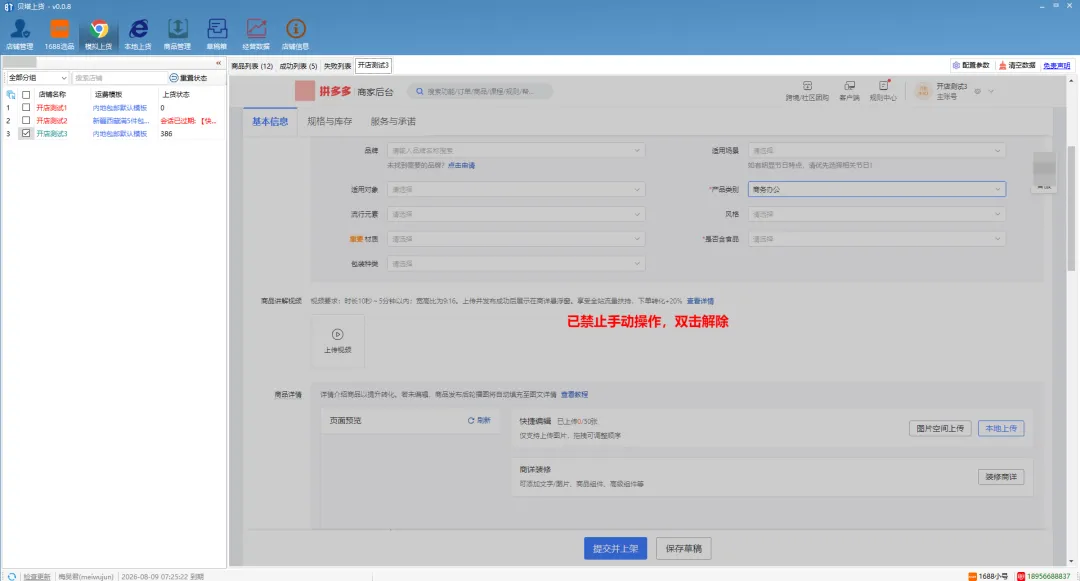Click the 装修商详 button

(1001, 476)
